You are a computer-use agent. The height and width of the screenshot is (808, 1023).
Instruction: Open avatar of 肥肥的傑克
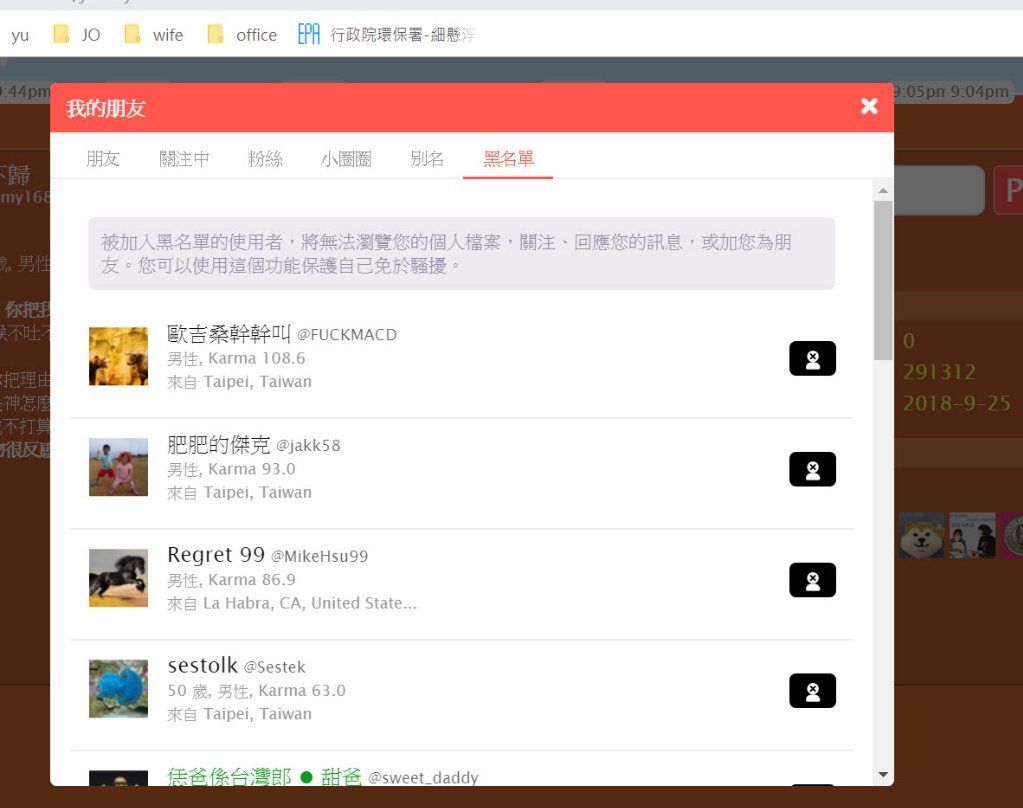[x=118, y=467]
